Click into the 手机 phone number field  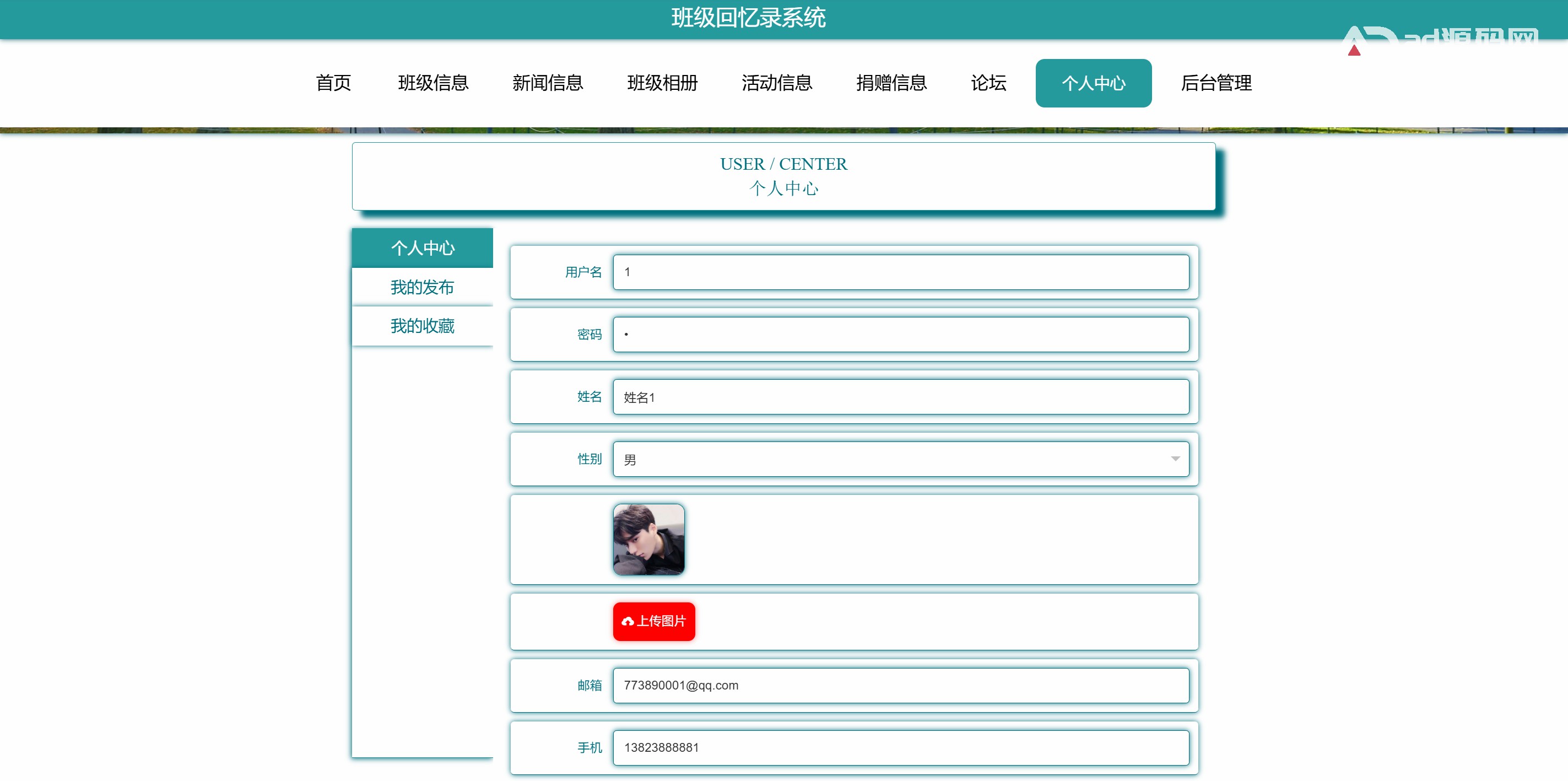(900, 747)
